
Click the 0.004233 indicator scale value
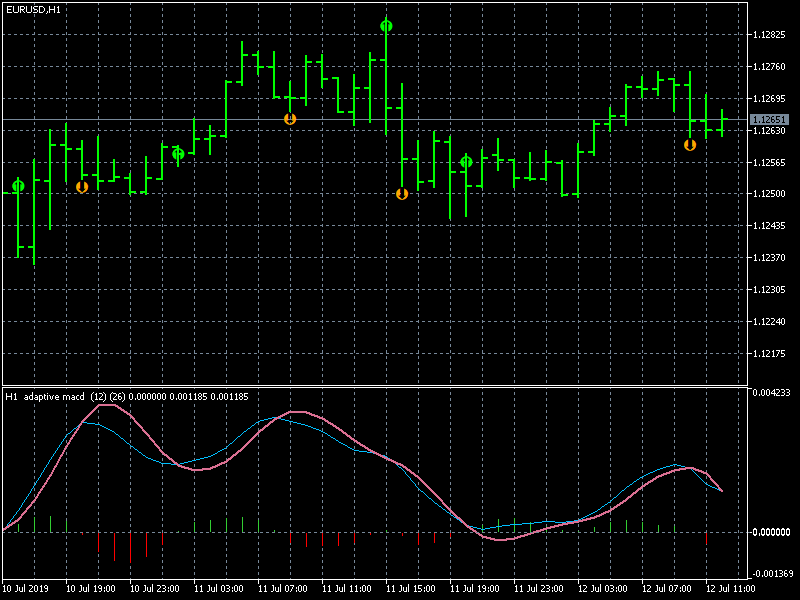click(x=771, y=392)
